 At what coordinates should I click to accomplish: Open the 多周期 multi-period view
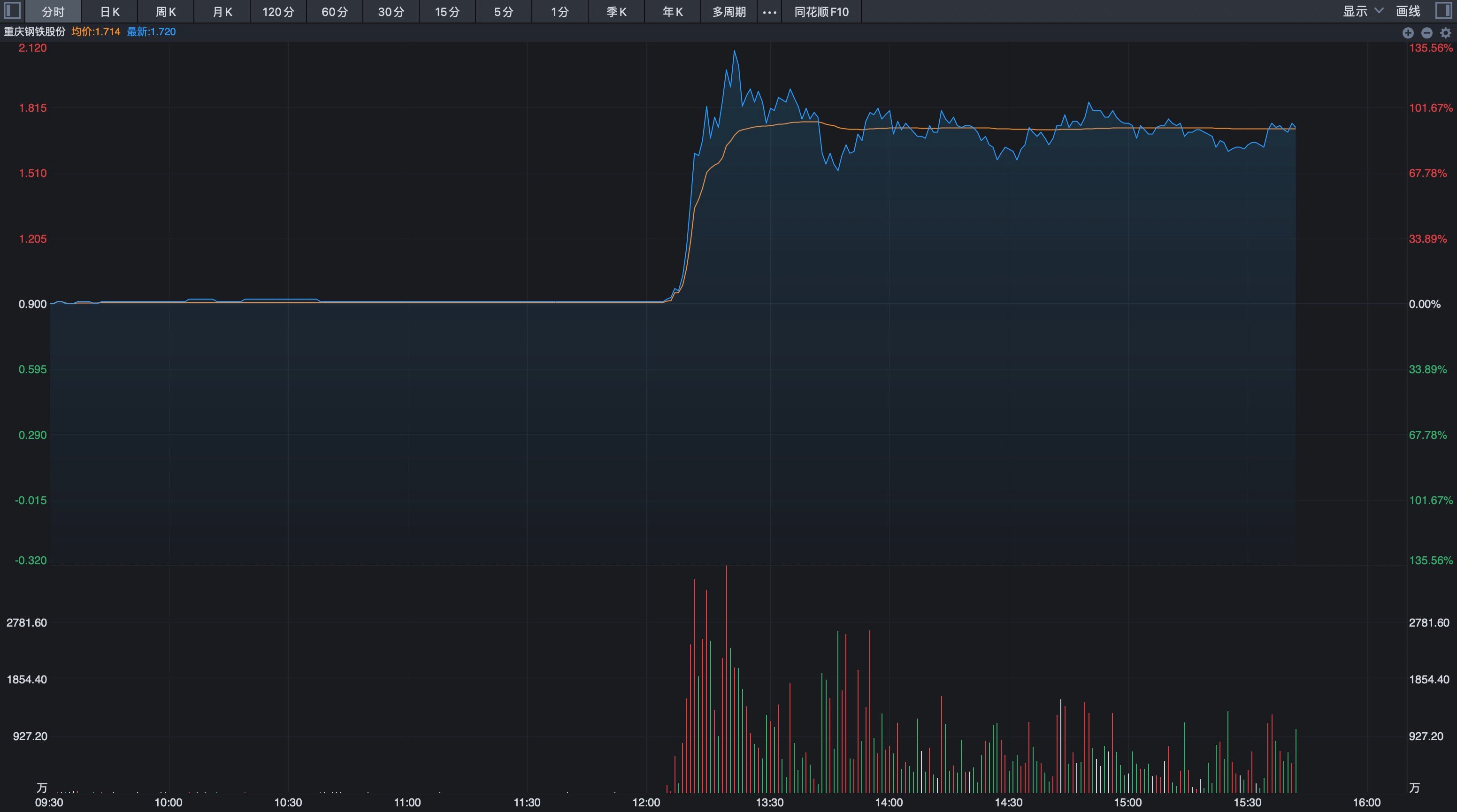point(729,12)
